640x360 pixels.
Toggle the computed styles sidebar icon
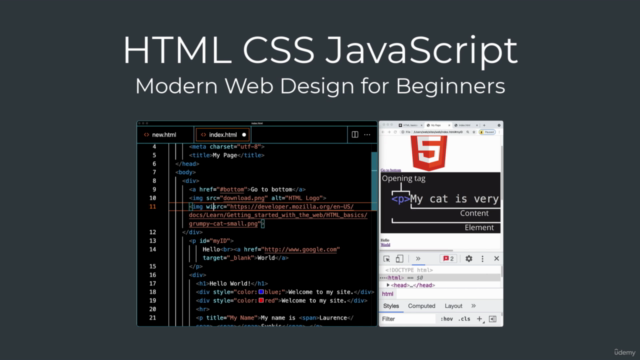(493, 319)
